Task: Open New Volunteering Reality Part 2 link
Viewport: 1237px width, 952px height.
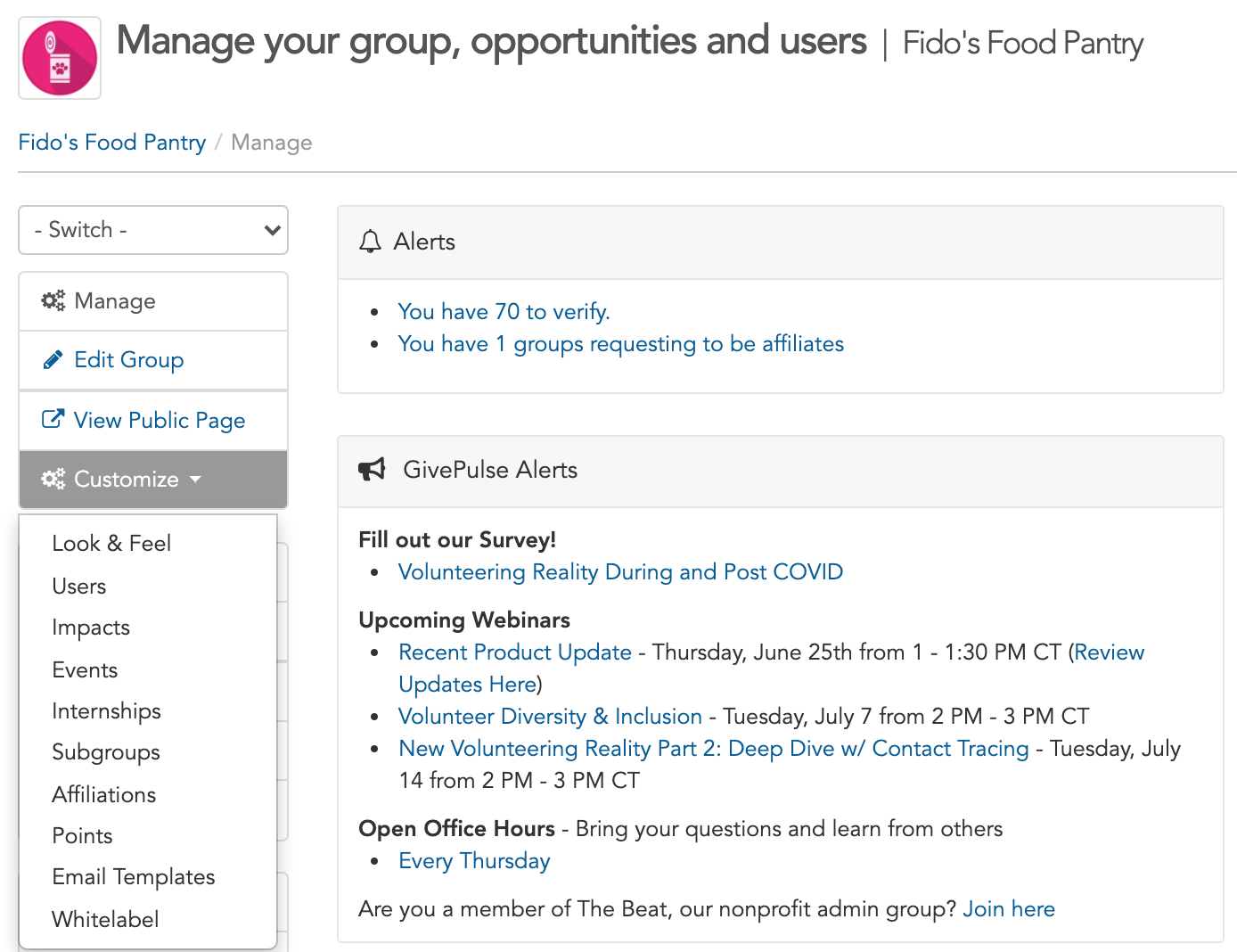Action: (713, 749)
